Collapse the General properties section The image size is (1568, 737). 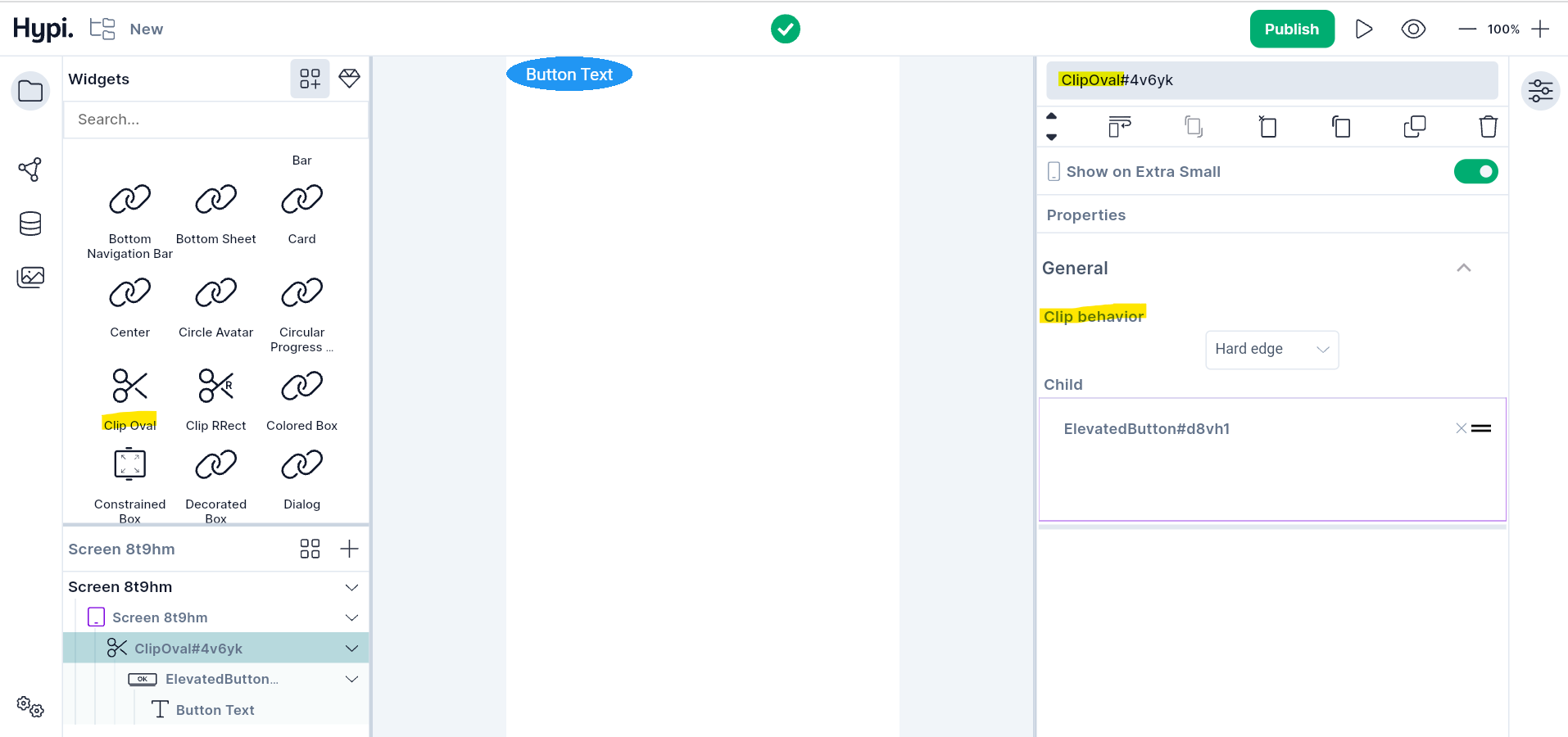pyautogui.click(x=1463, y=269)
